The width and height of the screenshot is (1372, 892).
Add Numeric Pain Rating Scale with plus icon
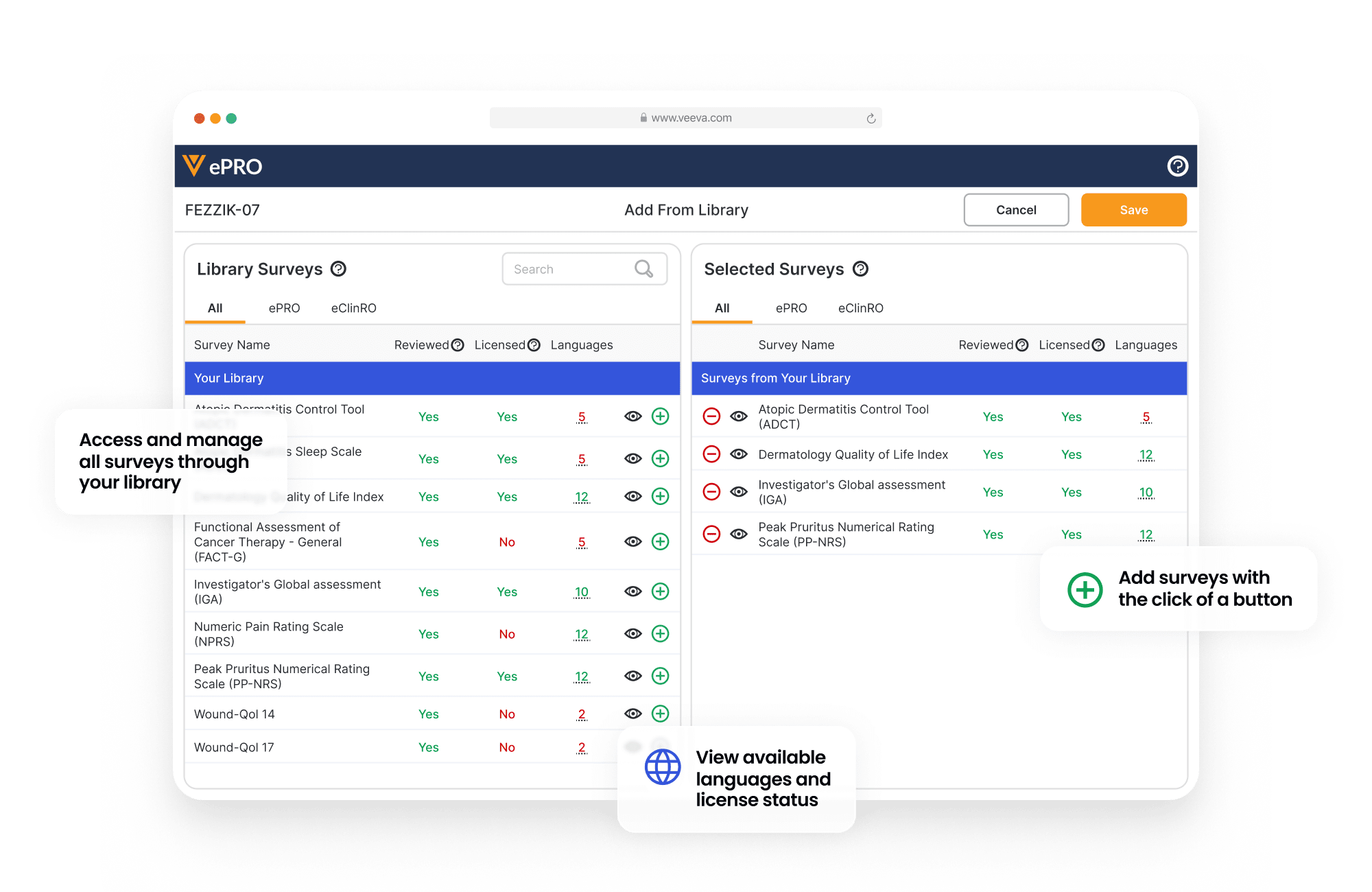[x=660, y=633]
